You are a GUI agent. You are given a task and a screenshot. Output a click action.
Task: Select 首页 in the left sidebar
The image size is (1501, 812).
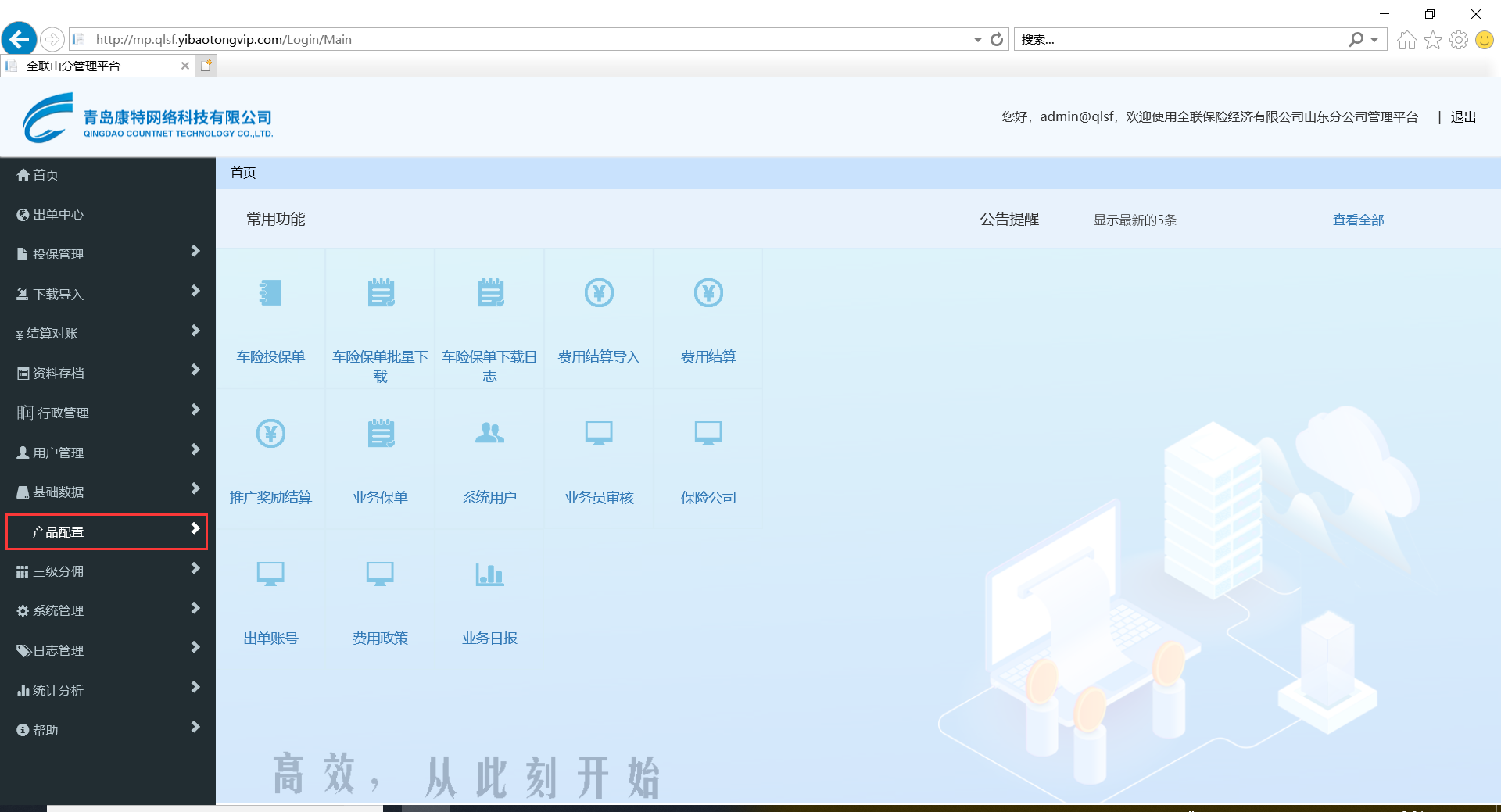coord(45,175)
